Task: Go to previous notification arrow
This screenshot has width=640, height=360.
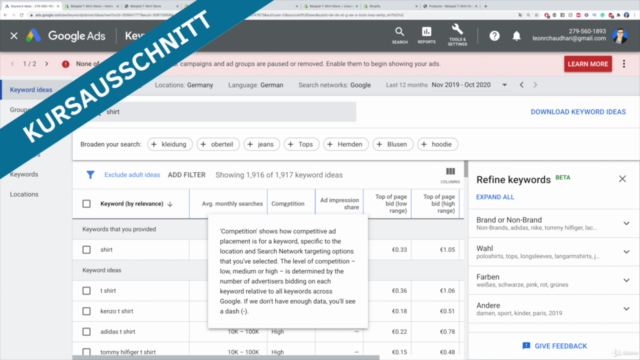Action: [13, 64]
